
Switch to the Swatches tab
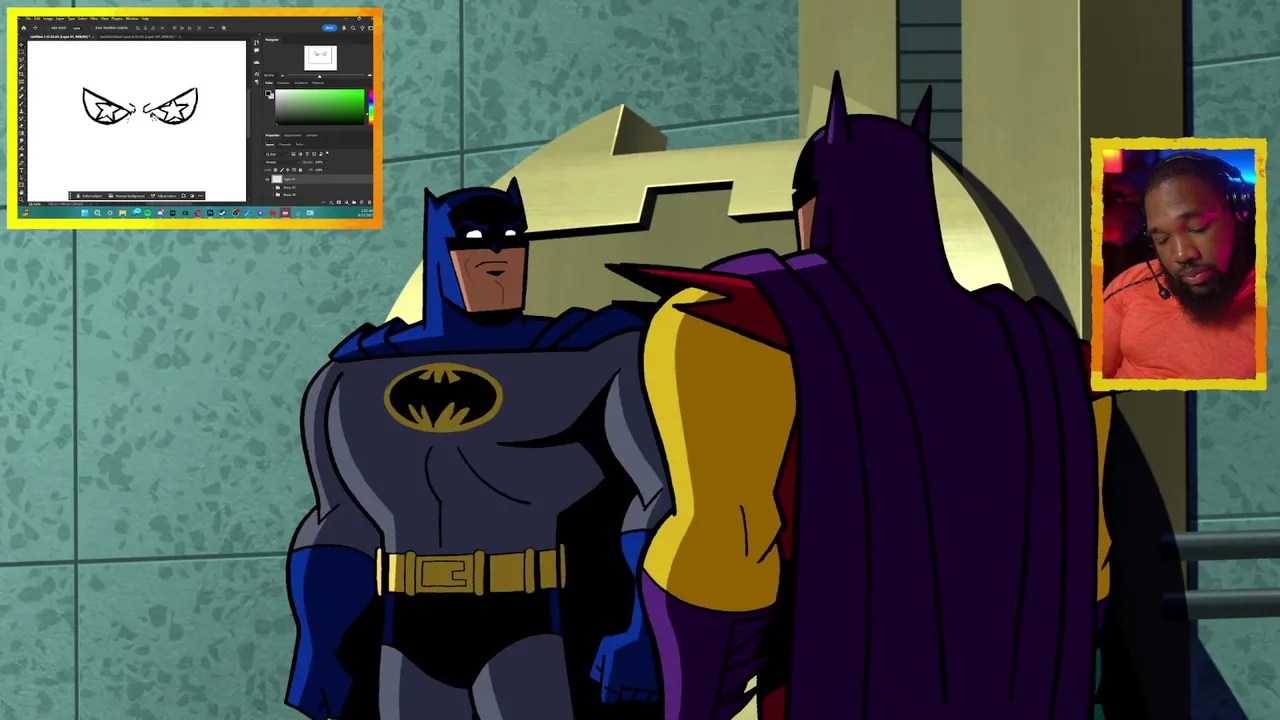(283, 83)
